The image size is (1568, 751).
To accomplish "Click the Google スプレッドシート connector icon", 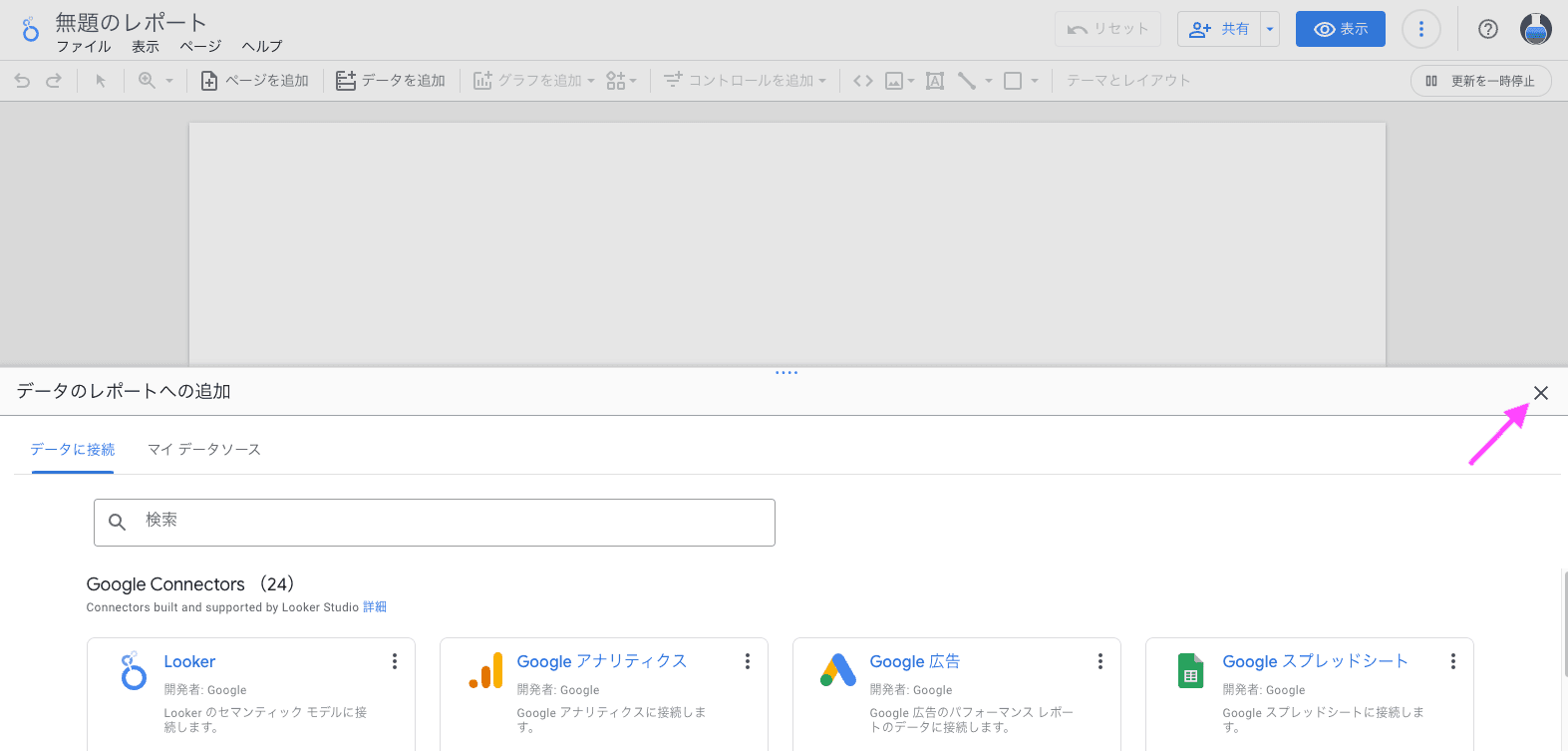I will coord(1190,671).
